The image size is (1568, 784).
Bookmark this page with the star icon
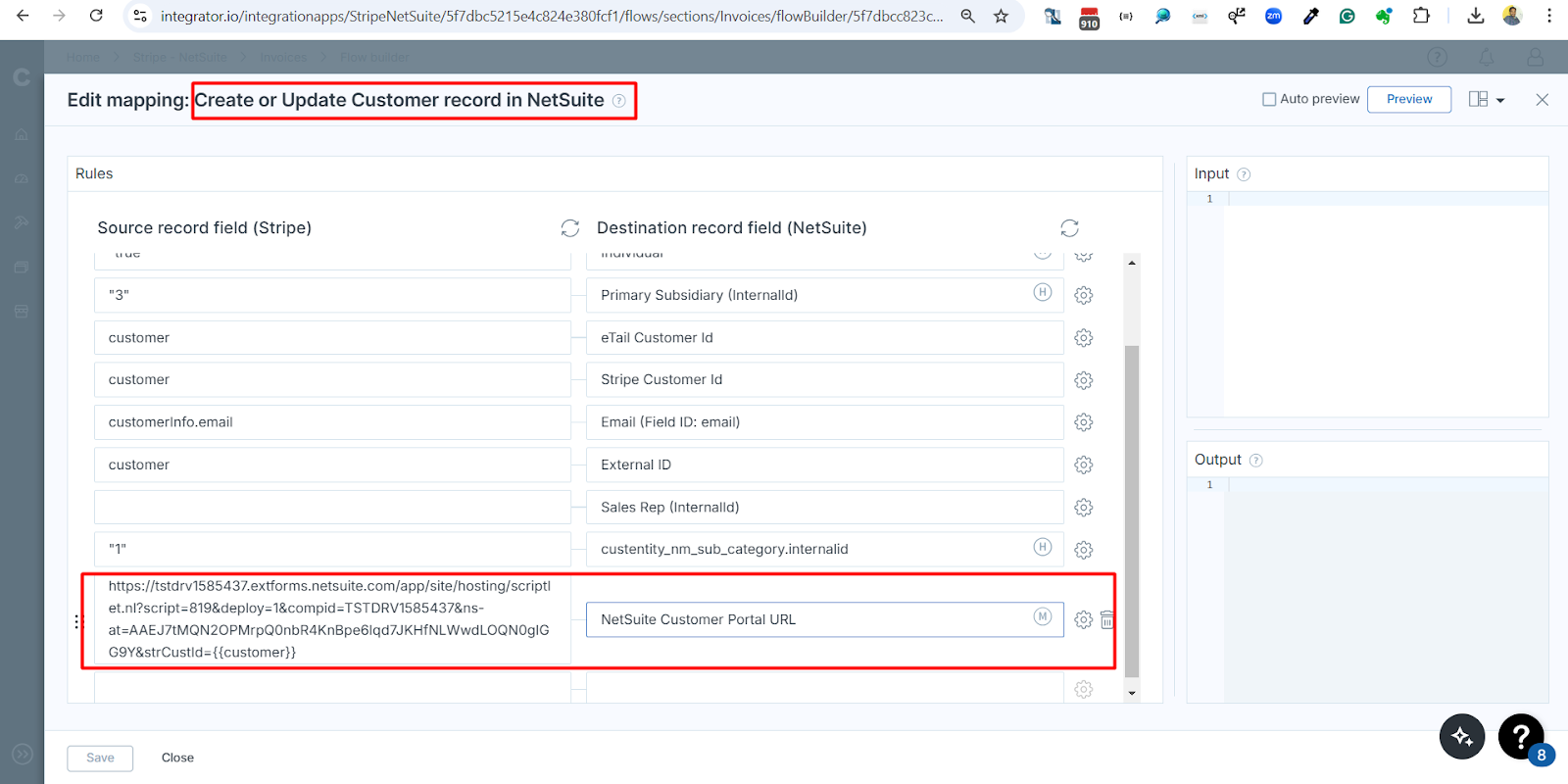(1001, 16)
